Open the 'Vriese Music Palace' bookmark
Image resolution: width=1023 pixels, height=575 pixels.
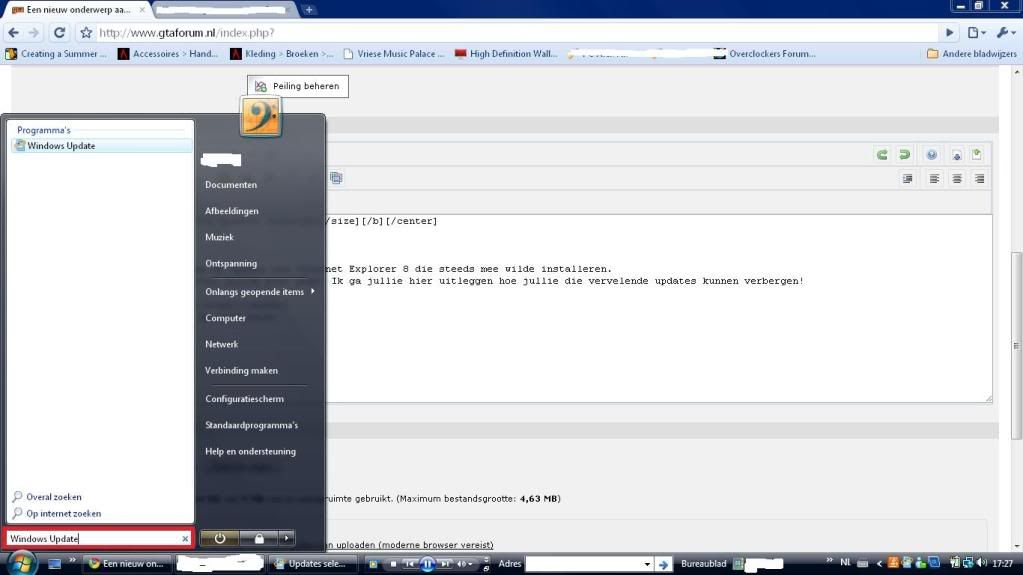pyautogui.click(x=394, y=54)
